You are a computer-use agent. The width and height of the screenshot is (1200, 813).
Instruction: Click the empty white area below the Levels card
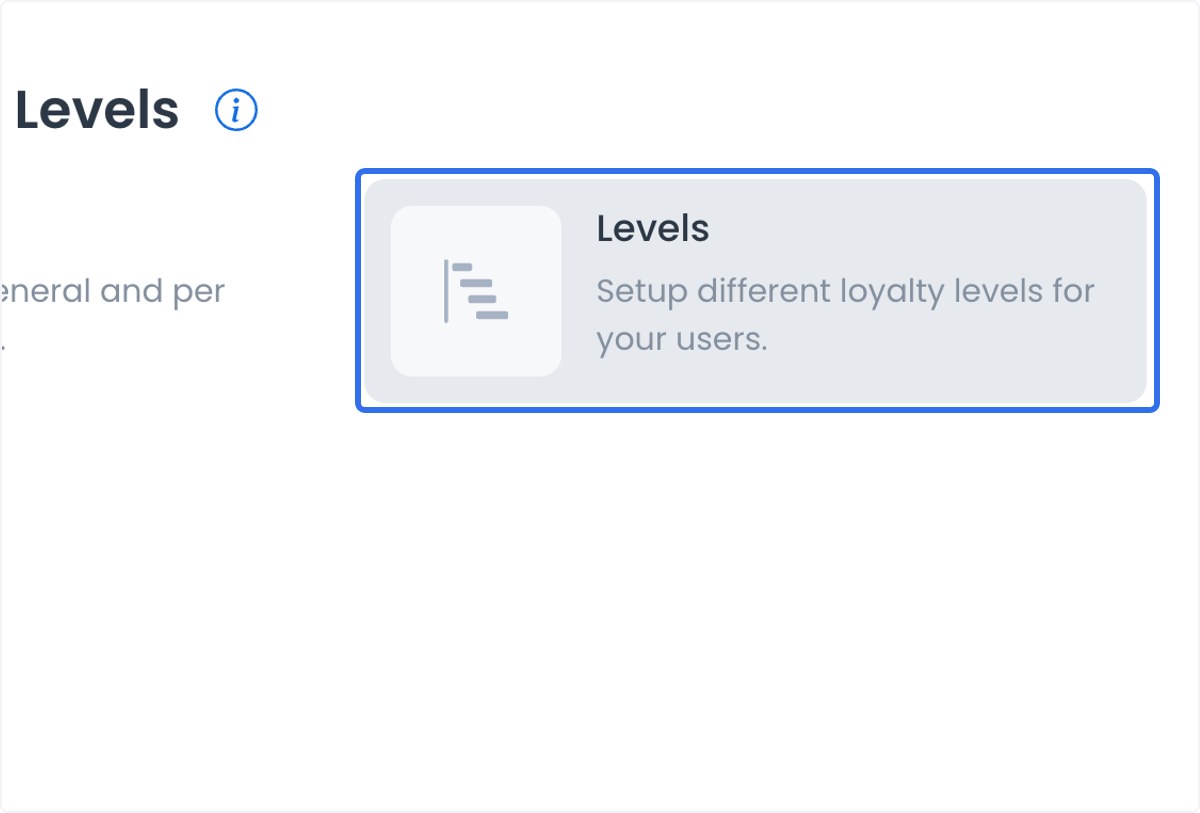(755, 600)
